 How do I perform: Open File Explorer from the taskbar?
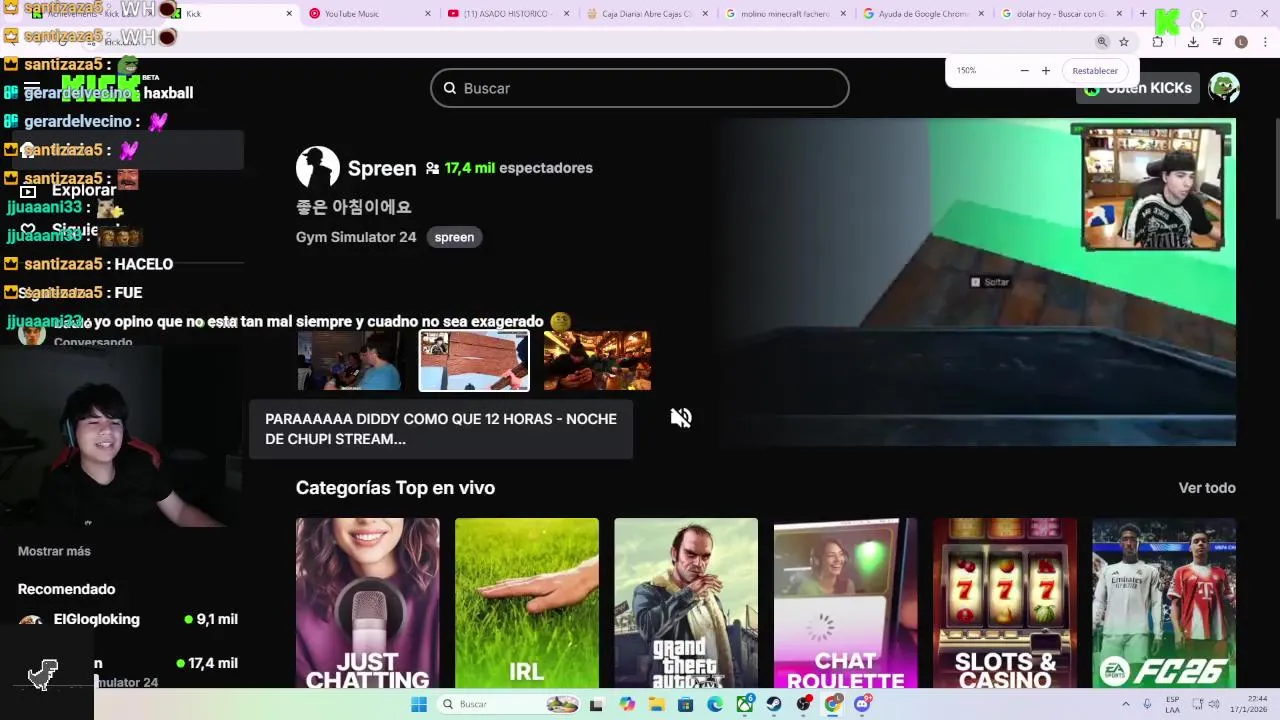[656, 704]
